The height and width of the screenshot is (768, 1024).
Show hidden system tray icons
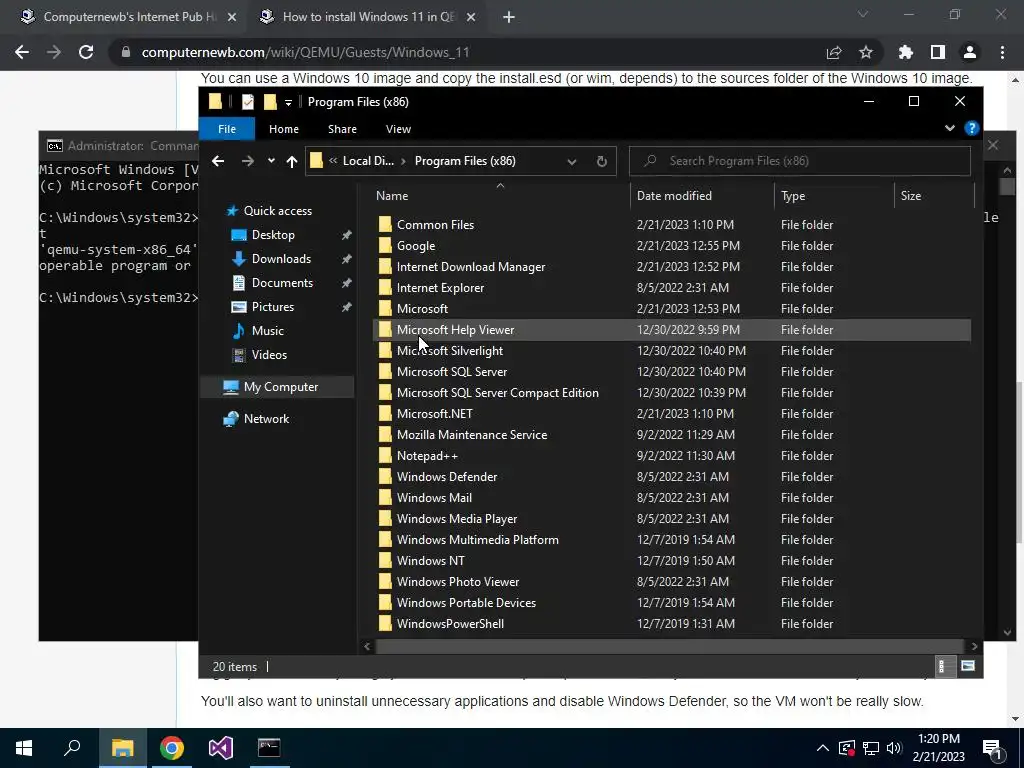(823, 748)
